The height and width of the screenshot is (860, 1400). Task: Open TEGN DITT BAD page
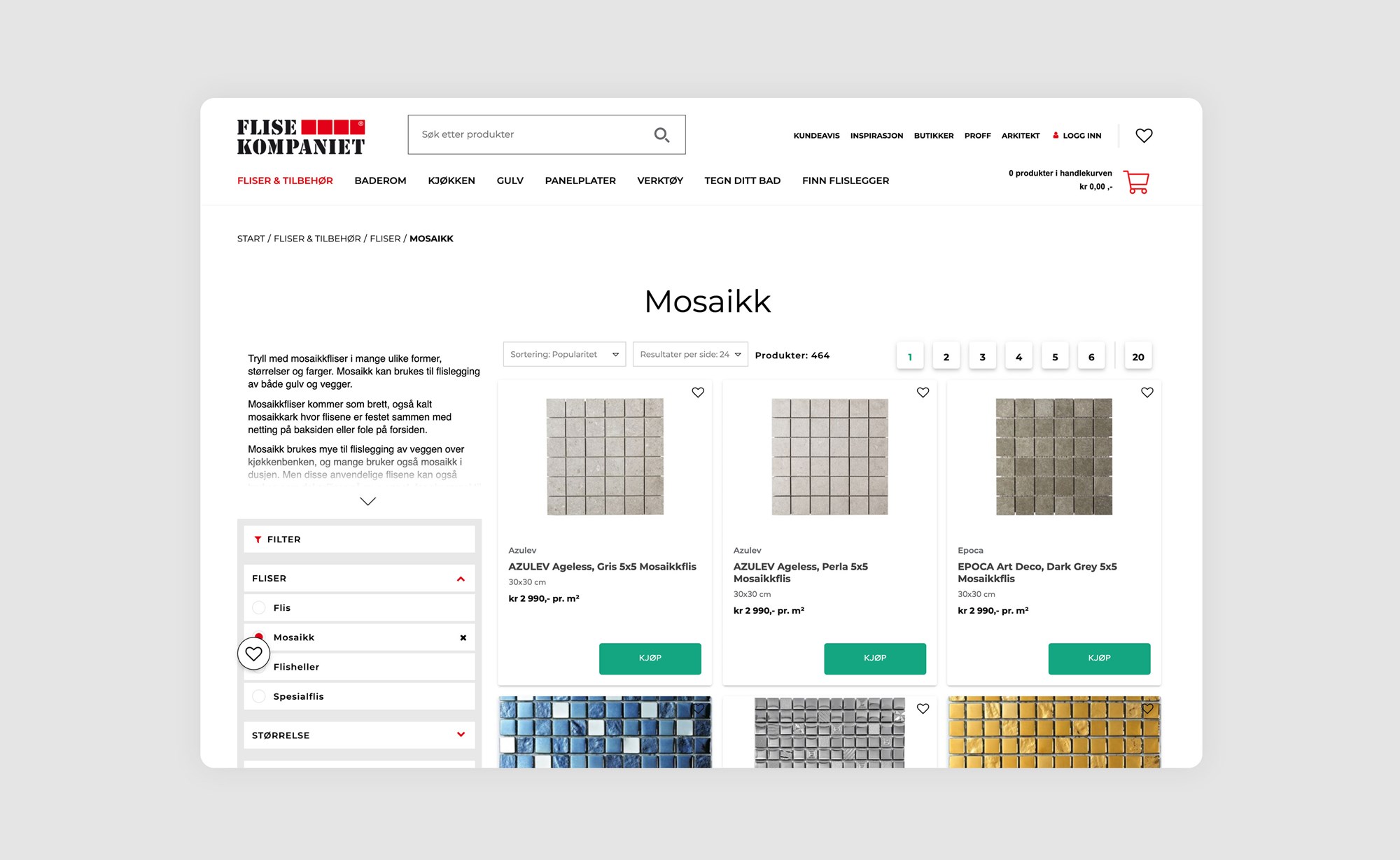pyautogui.click(x=742, y=181)
